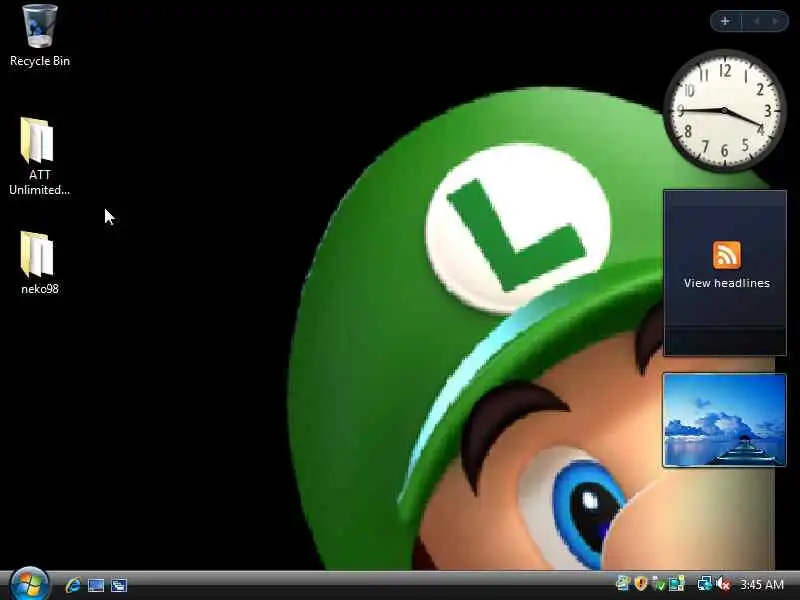Select the ATT Unlimited folder icon
This screenshot has height=600, width=800.
click(37, 140)
